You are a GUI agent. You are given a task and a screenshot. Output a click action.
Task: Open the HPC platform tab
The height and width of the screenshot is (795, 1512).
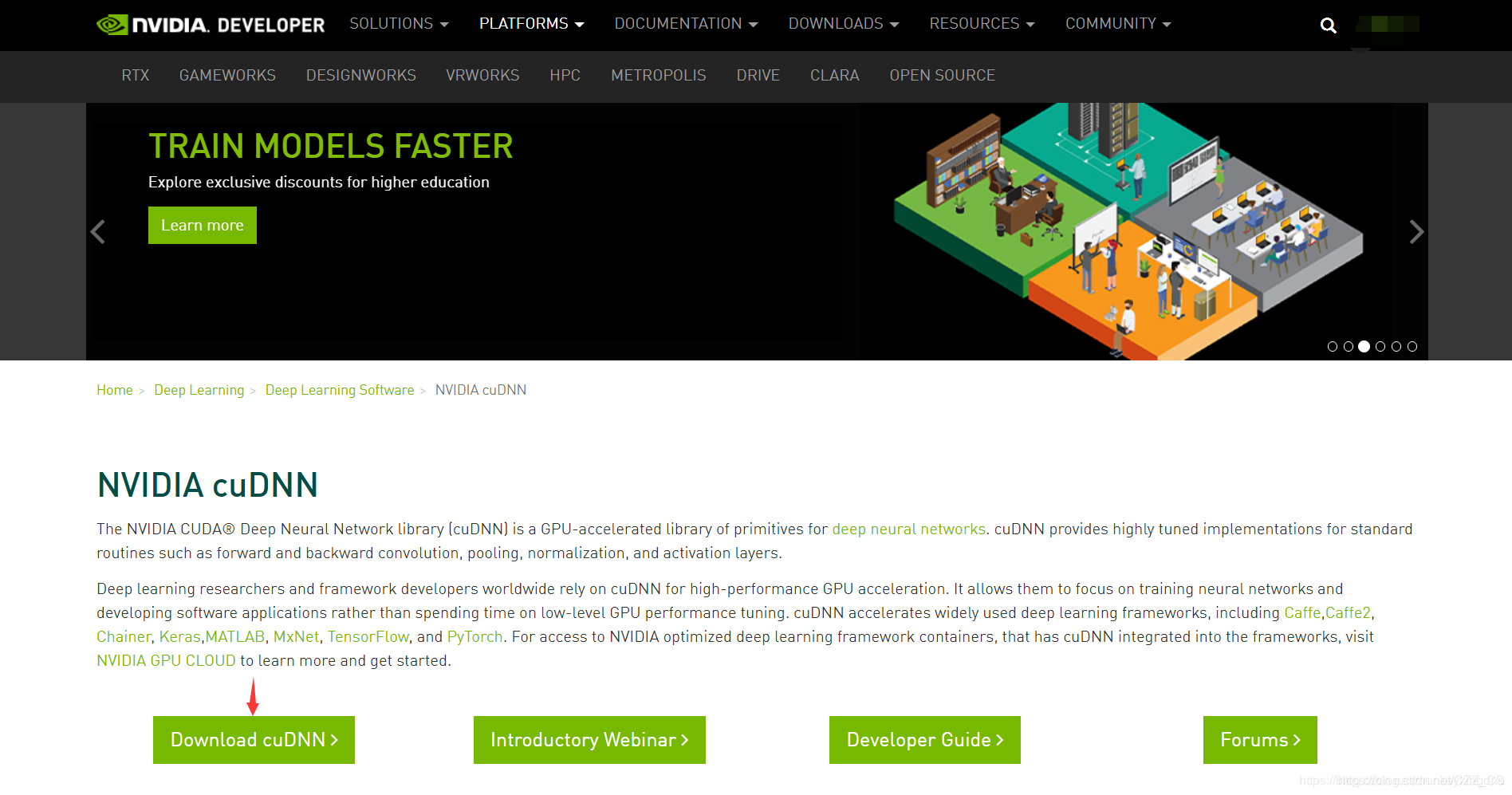(565, 75)
